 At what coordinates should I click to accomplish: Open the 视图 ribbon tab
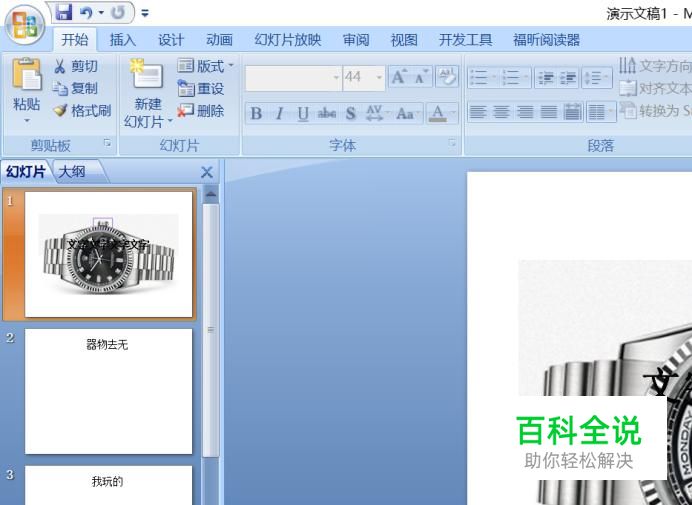[x=404, y=40]
